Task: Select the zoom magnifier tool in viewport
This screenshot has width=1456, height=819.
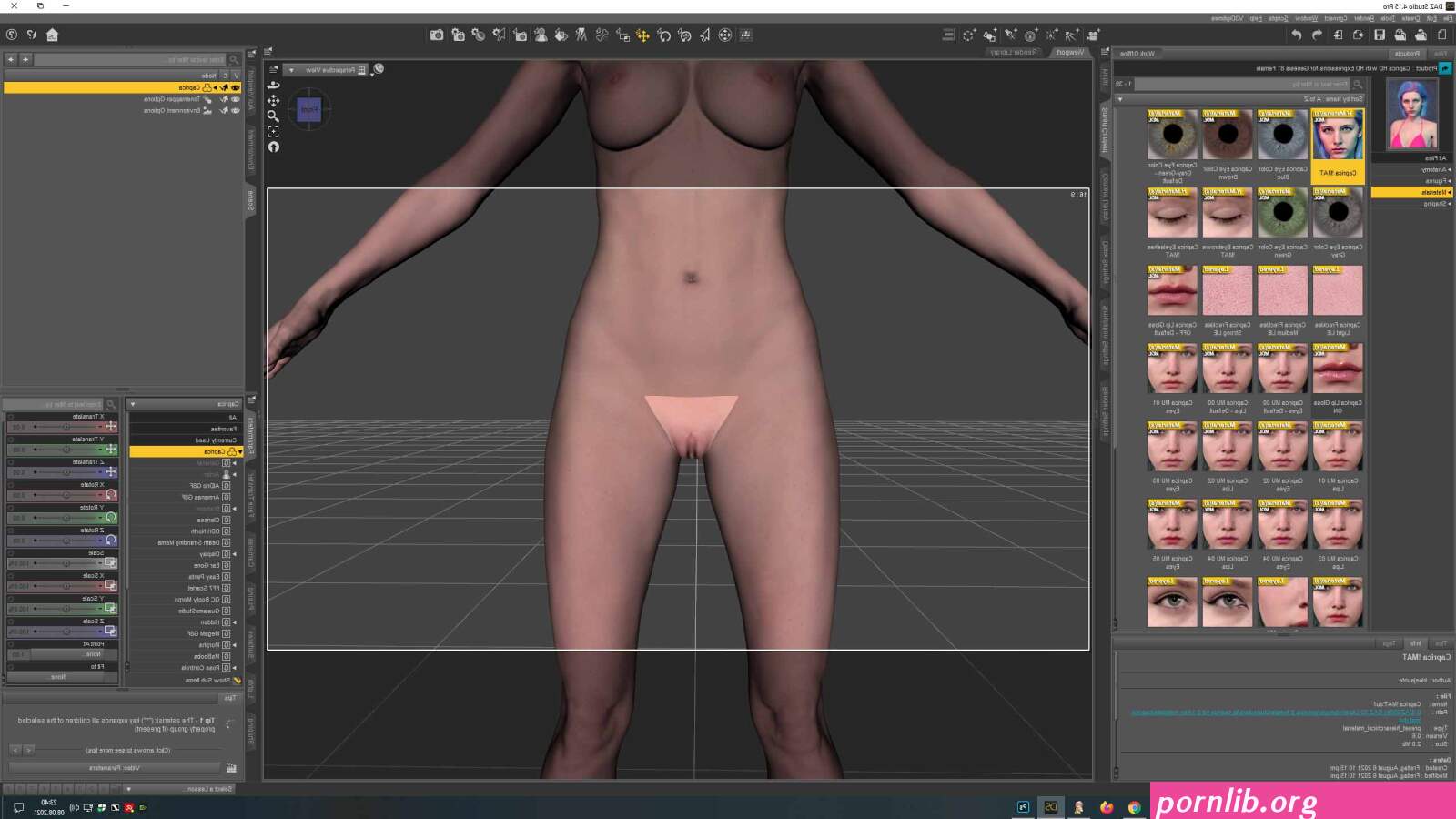Action: tap(273, 116)
